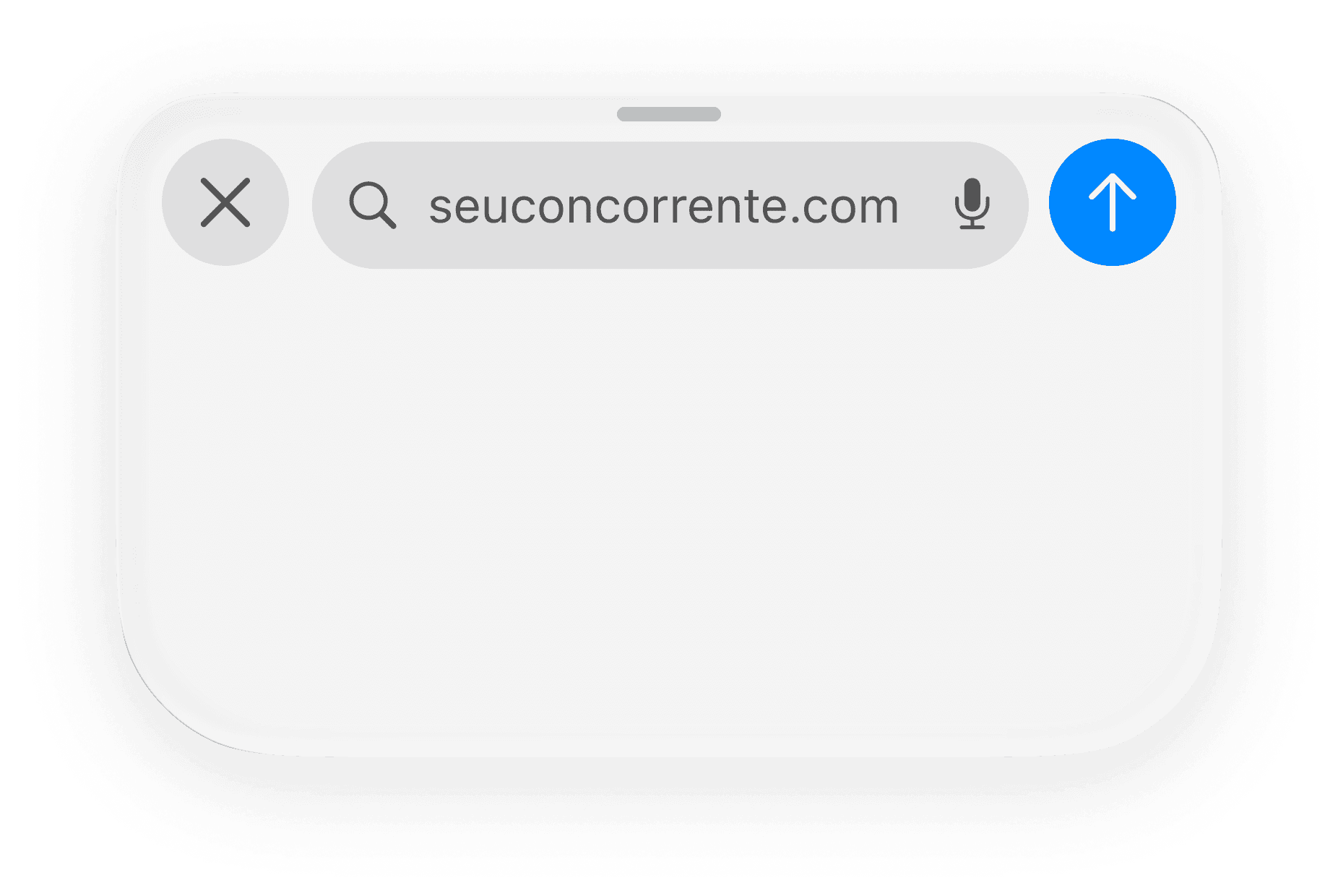Activate the microphone voice input icon
The height and width of the screenshot is (896, 1338).
972,204
